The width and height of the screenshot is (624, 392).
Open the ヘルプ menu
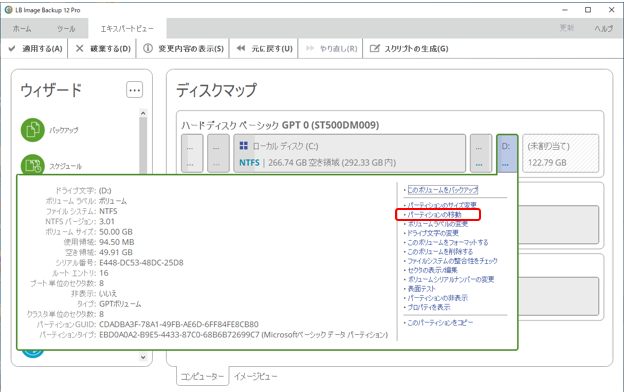(x=604, y=28)
